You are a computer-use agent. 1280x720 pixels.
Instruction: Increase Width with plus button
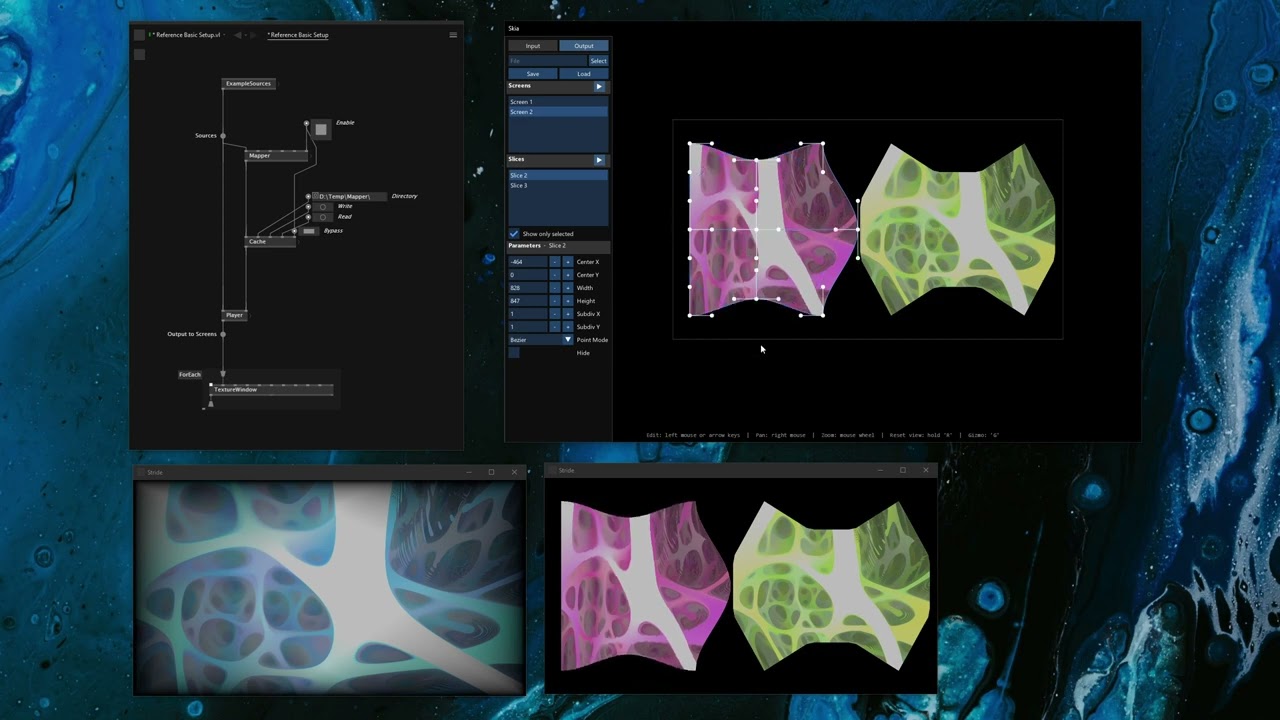568,288
